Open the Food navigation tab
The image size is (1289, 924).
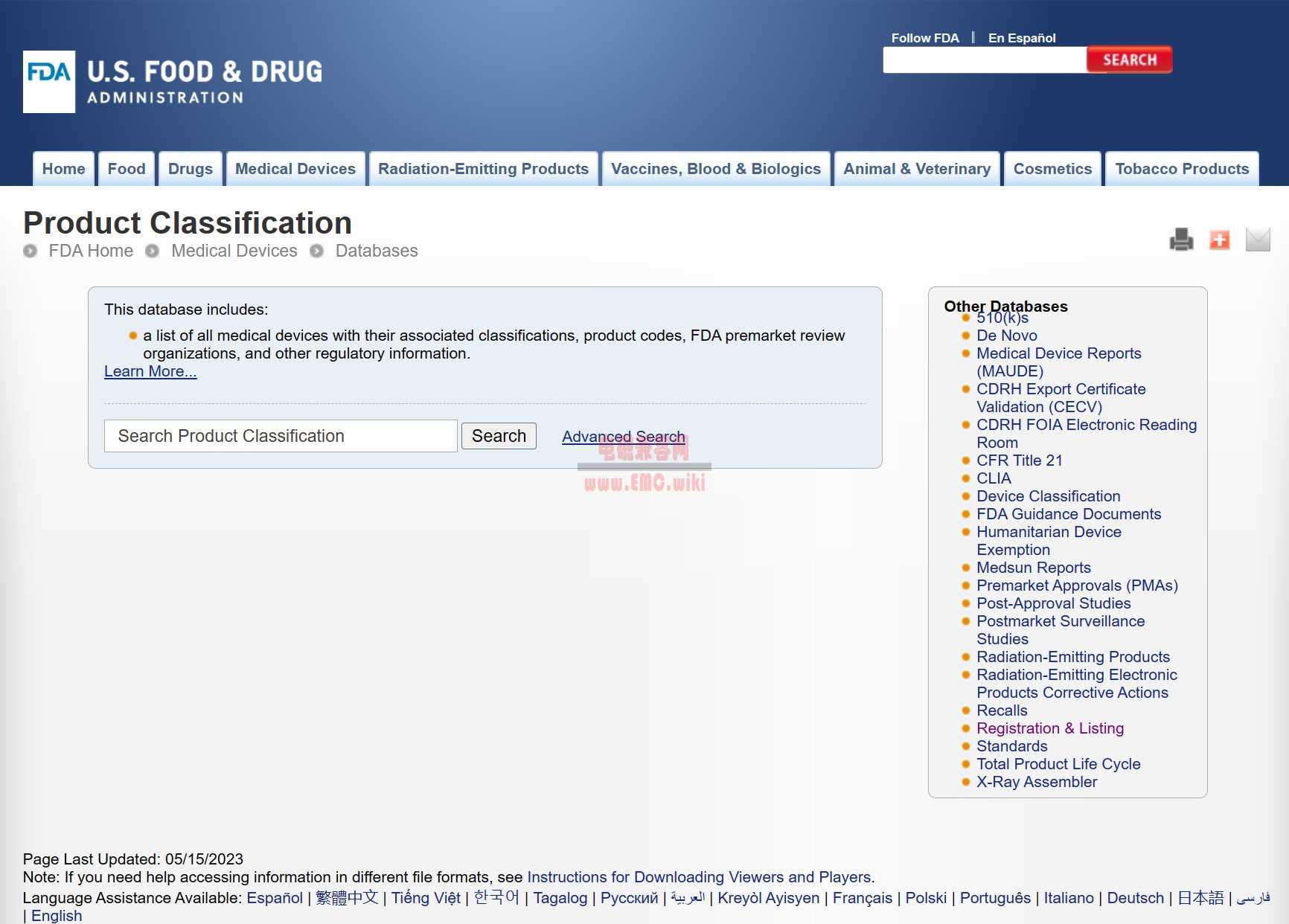[127, 169]
